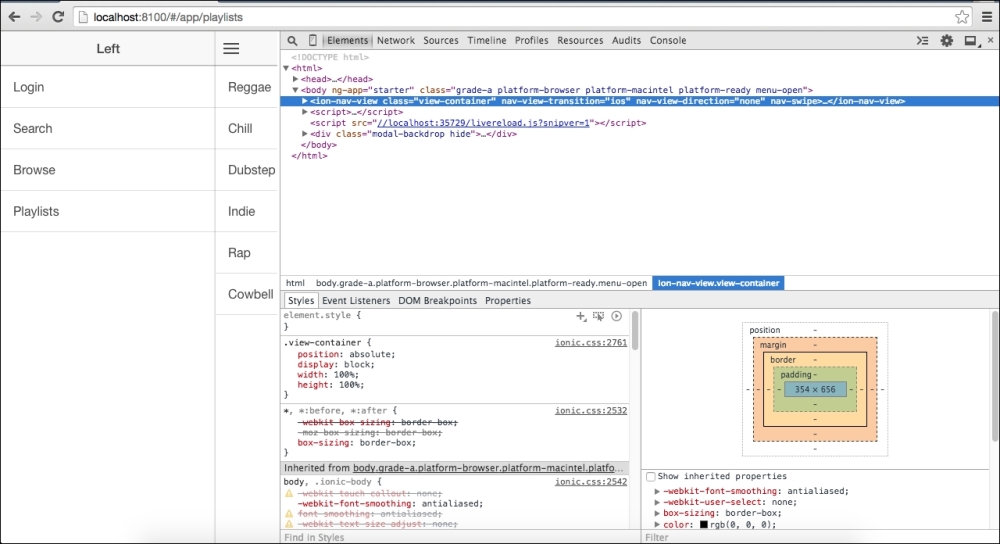Viewport: 1000px width, 544px height.
Task: Select body breadcrumb item
Action: point(482,283)
